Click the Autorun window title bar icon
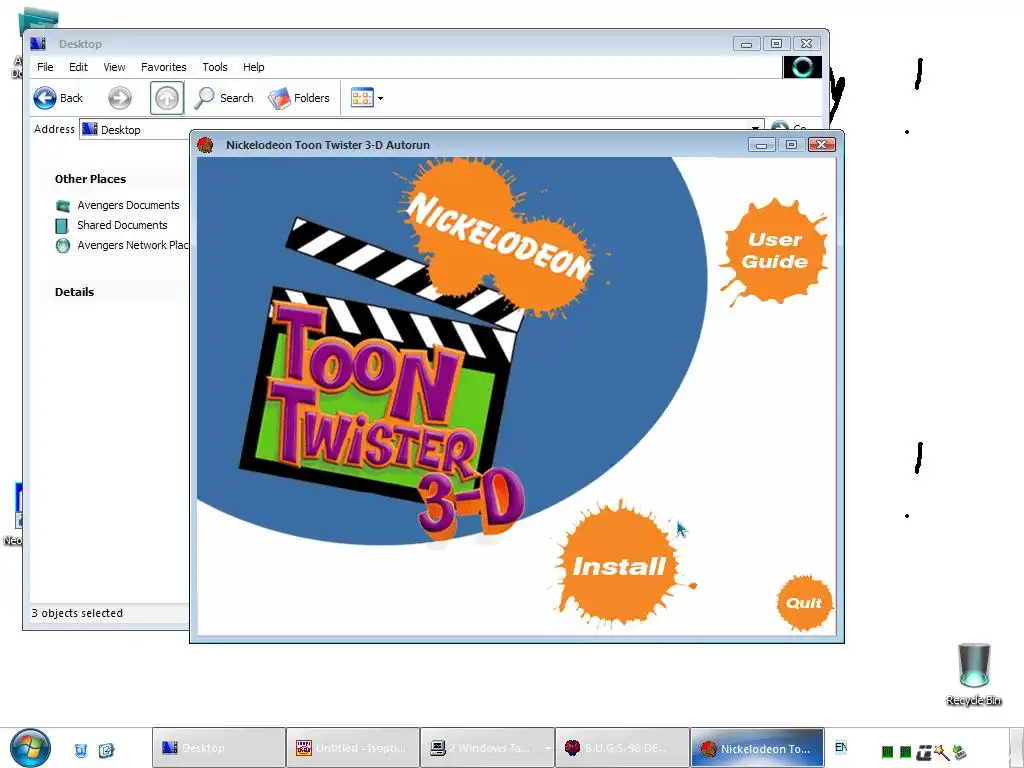 (x=206, y=145)
